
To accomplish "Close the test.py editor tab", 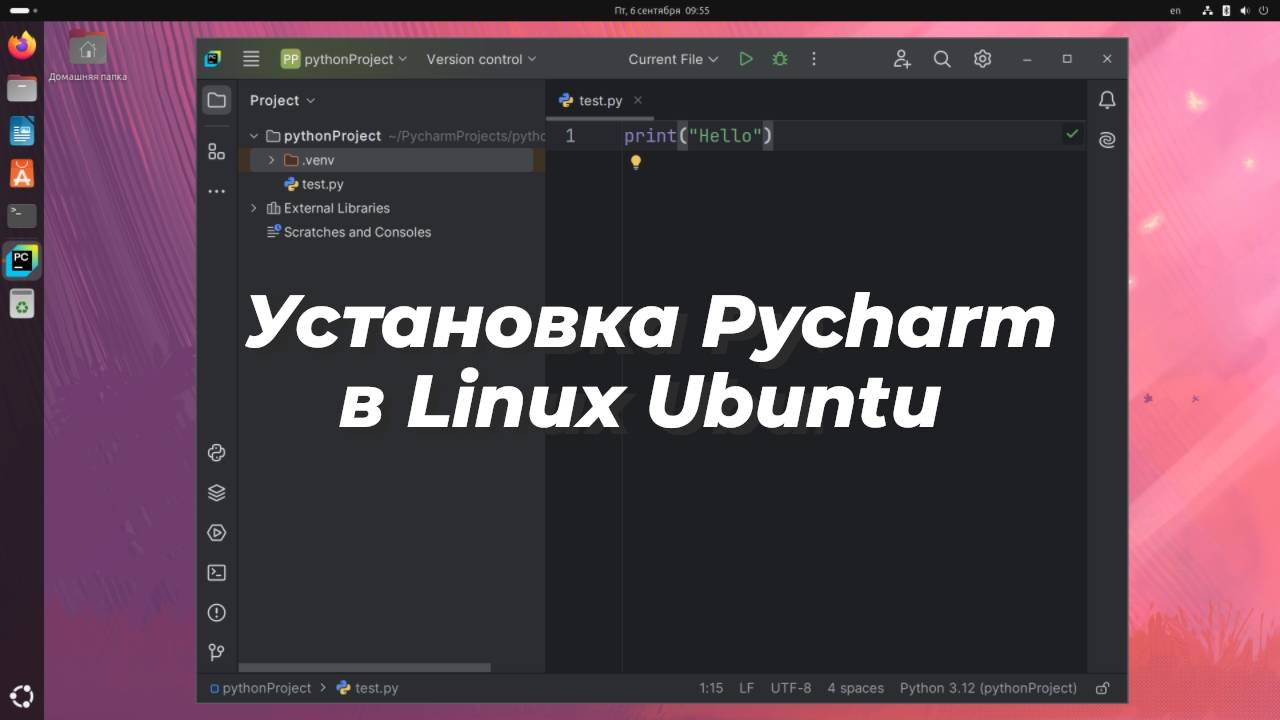I will 638,100.
